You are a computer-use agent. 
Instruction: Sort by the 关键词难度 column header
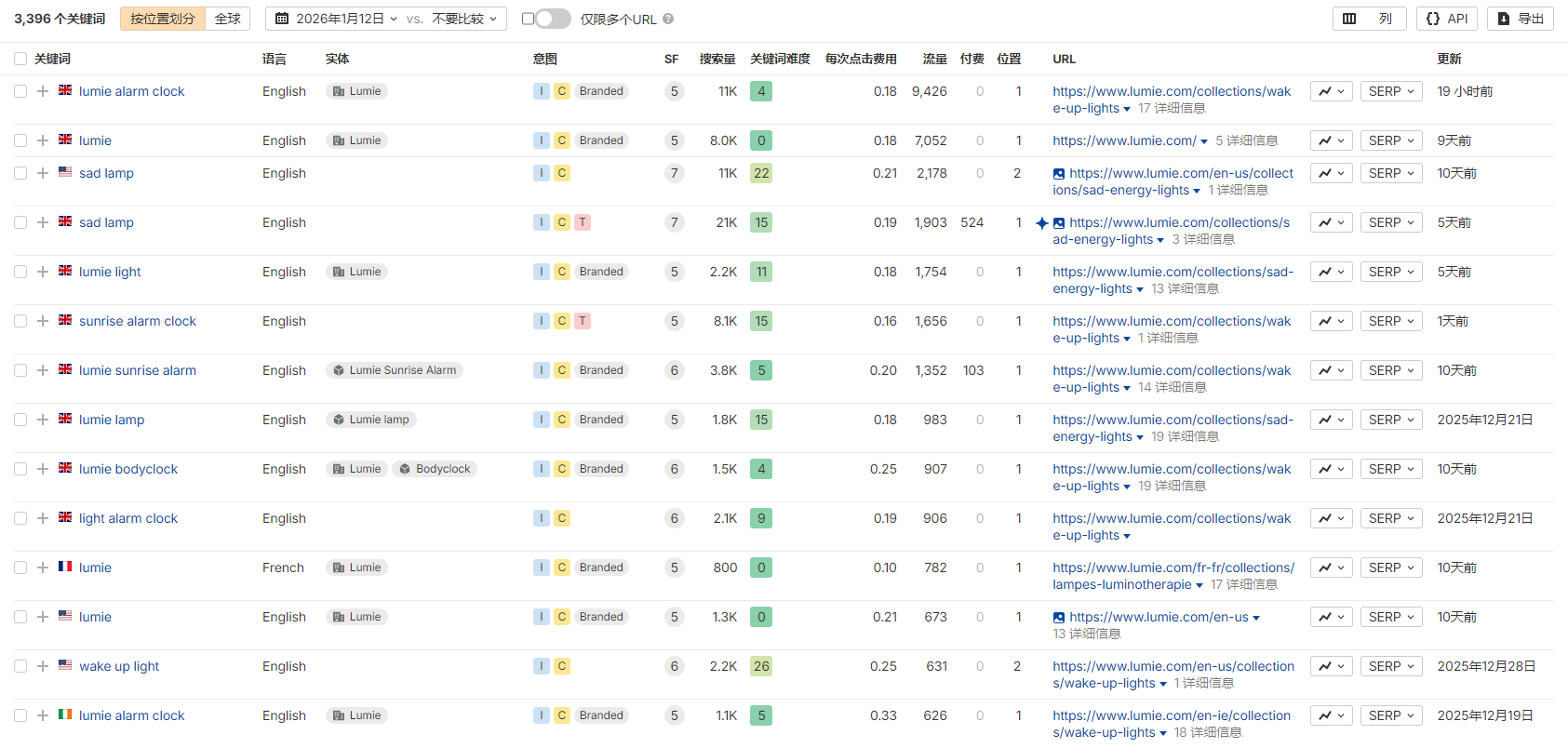pos(780,59)
